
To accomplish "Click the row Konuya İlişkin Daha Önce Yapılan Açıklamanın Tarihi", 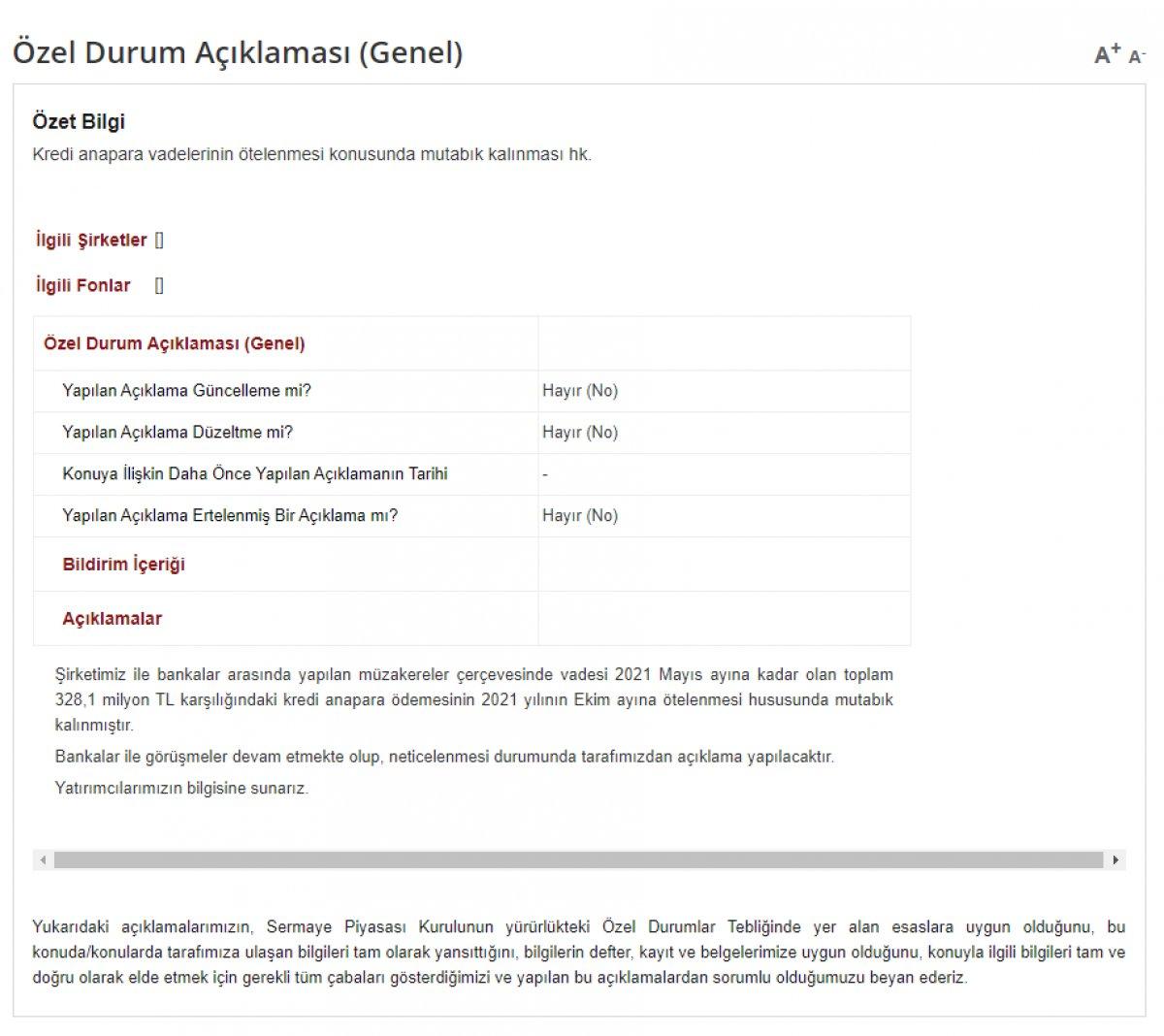I will click(x=255, y=474).
